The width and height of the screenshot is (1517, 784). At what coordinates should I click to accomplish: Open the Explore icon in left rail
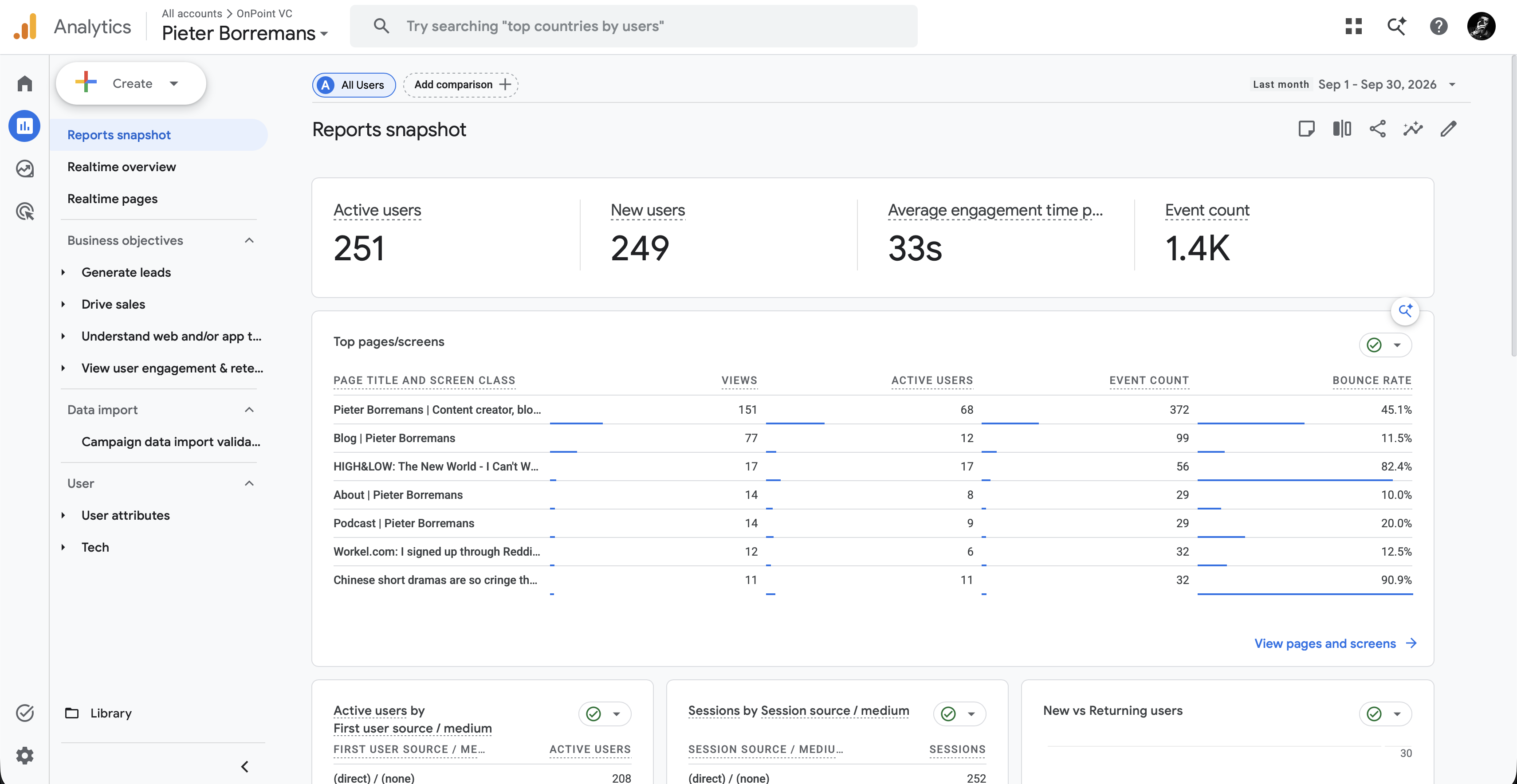point(25,169)
